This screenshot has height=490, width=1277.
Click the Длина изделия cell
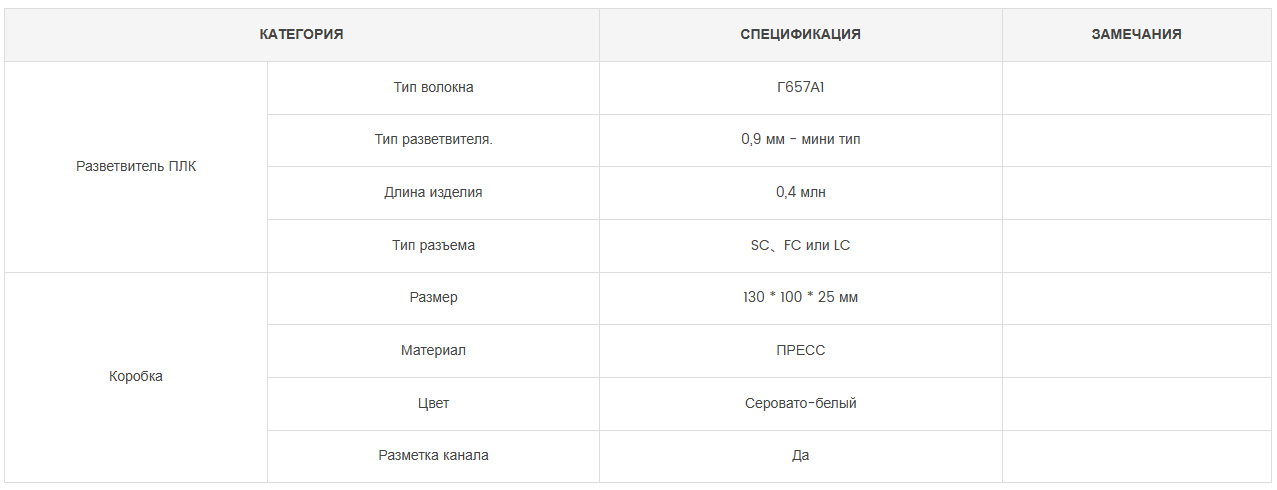click(434, 193)
